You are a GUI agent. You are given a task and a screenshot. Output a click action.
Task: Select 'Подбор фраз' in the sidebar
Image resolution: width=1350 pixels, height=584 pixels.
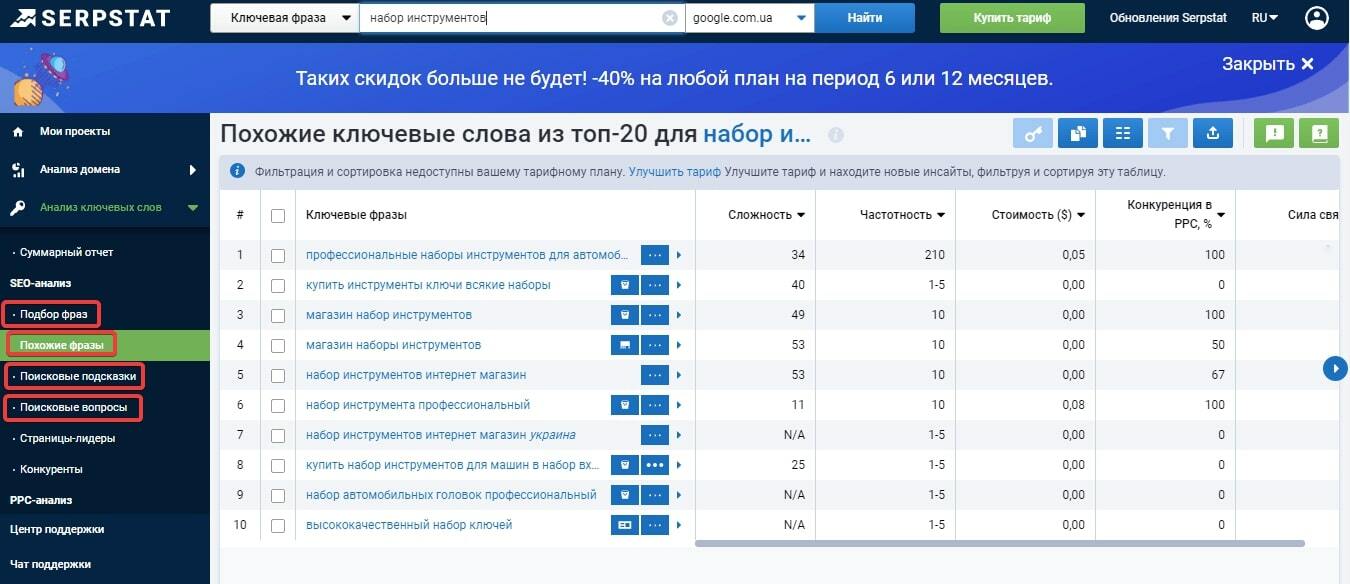tap(54, 315)
